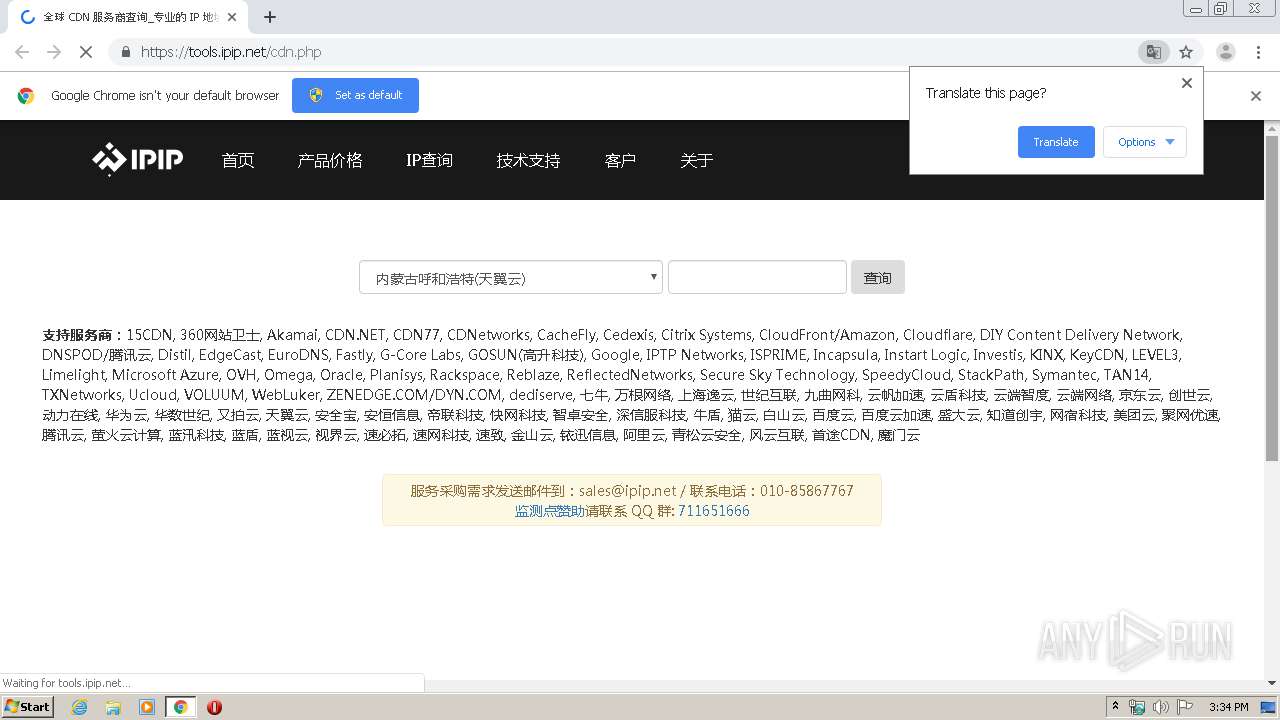
Task: Click the network tray icon
Action: [x=1137, y=707]
